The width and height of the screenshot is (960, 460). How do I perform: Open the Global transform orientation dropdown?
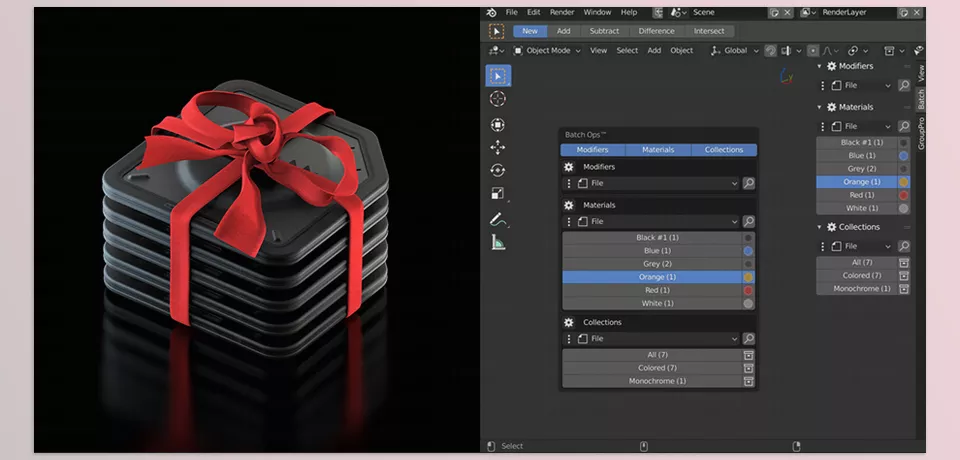[x=735, y=50]
